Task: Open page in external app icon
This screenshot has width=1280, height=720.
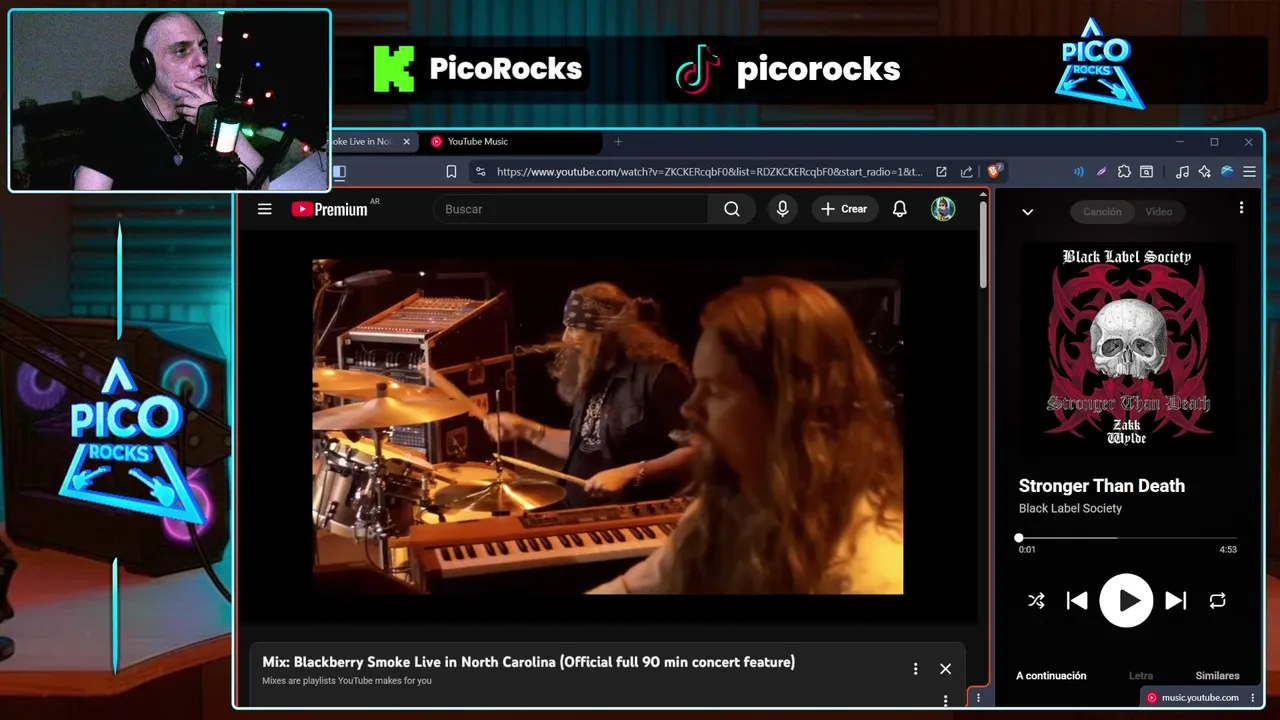Action: 941,172
